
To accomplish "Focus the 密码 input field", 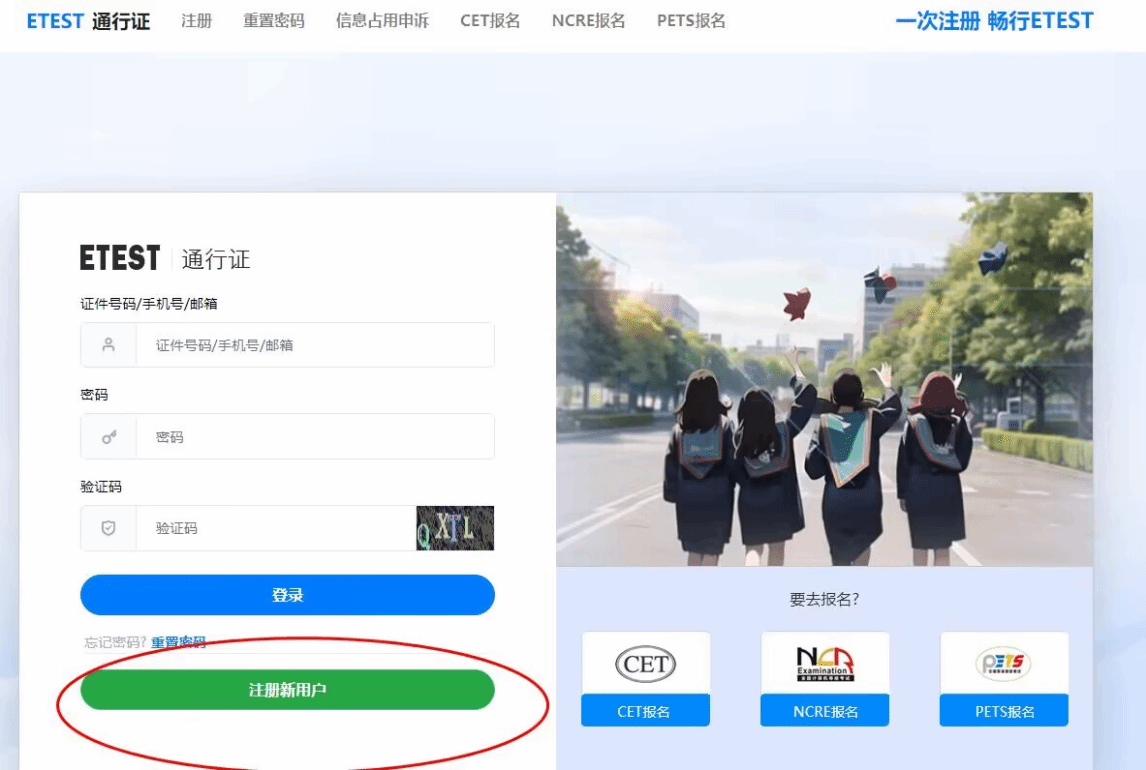I will point(314,437).
